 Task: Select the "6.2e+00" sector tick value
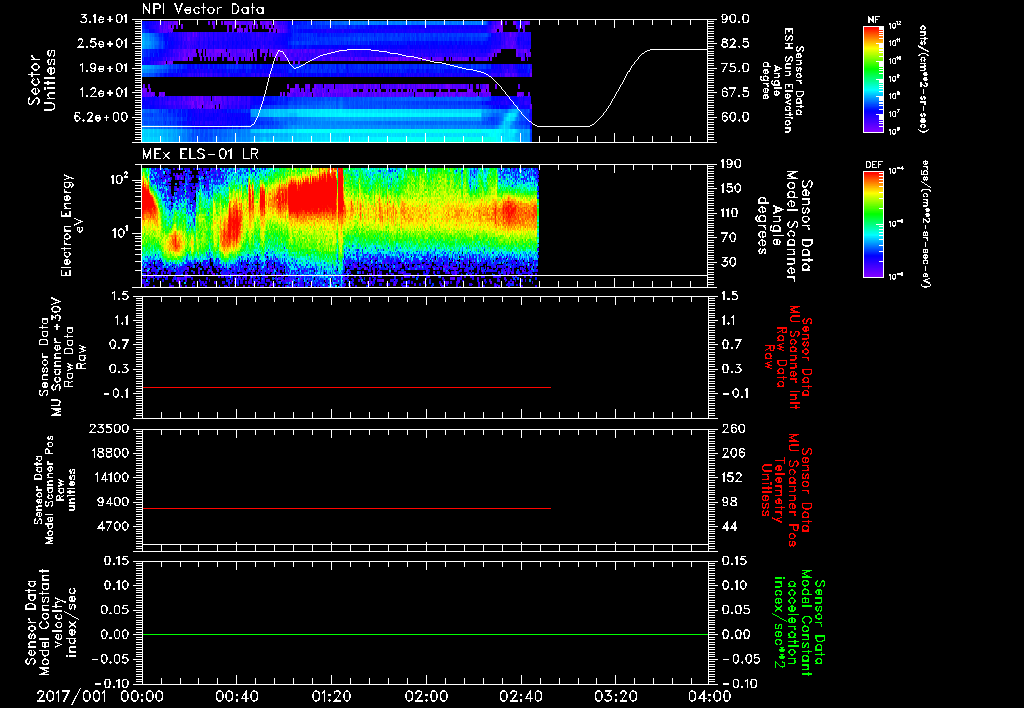pos(101,118)
